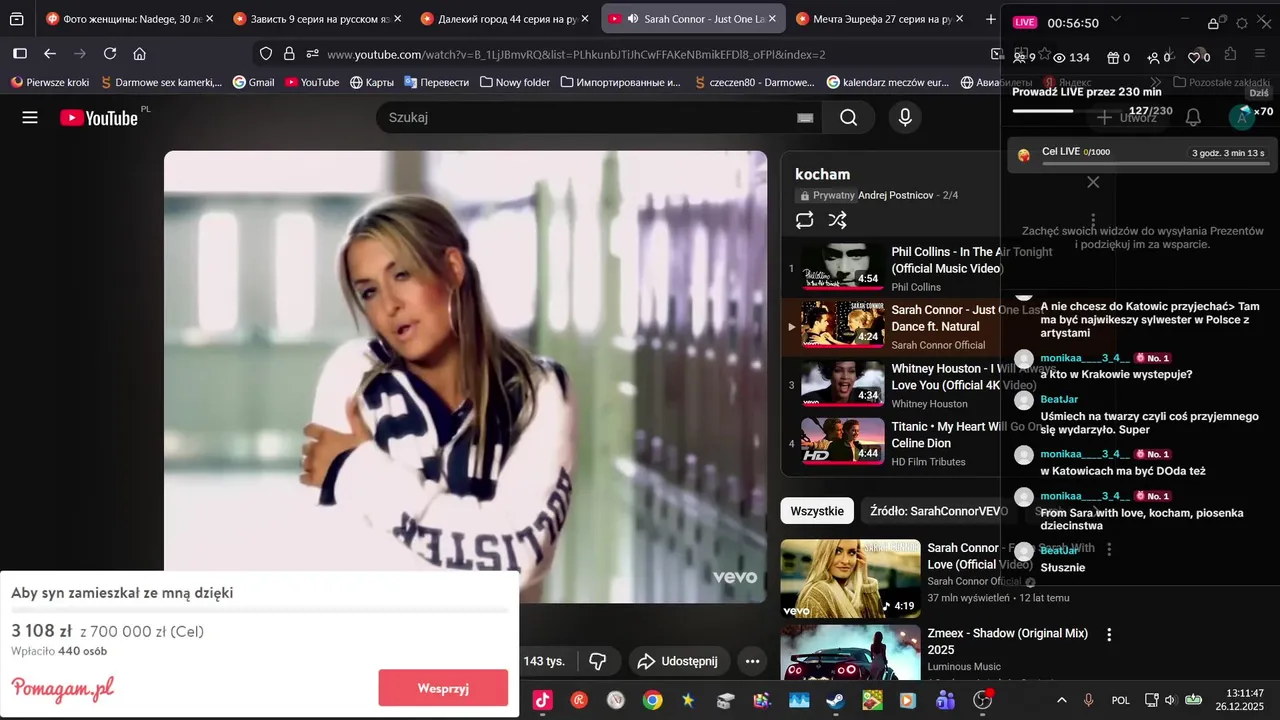Play Whitney Houston - I Will Always Love You

point(842,385)
